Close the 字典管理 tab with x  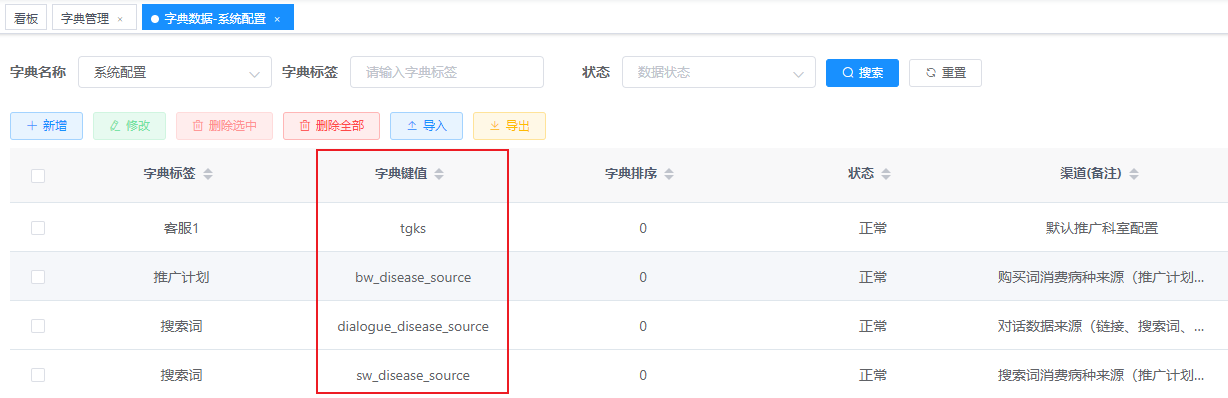click(120, 19)
